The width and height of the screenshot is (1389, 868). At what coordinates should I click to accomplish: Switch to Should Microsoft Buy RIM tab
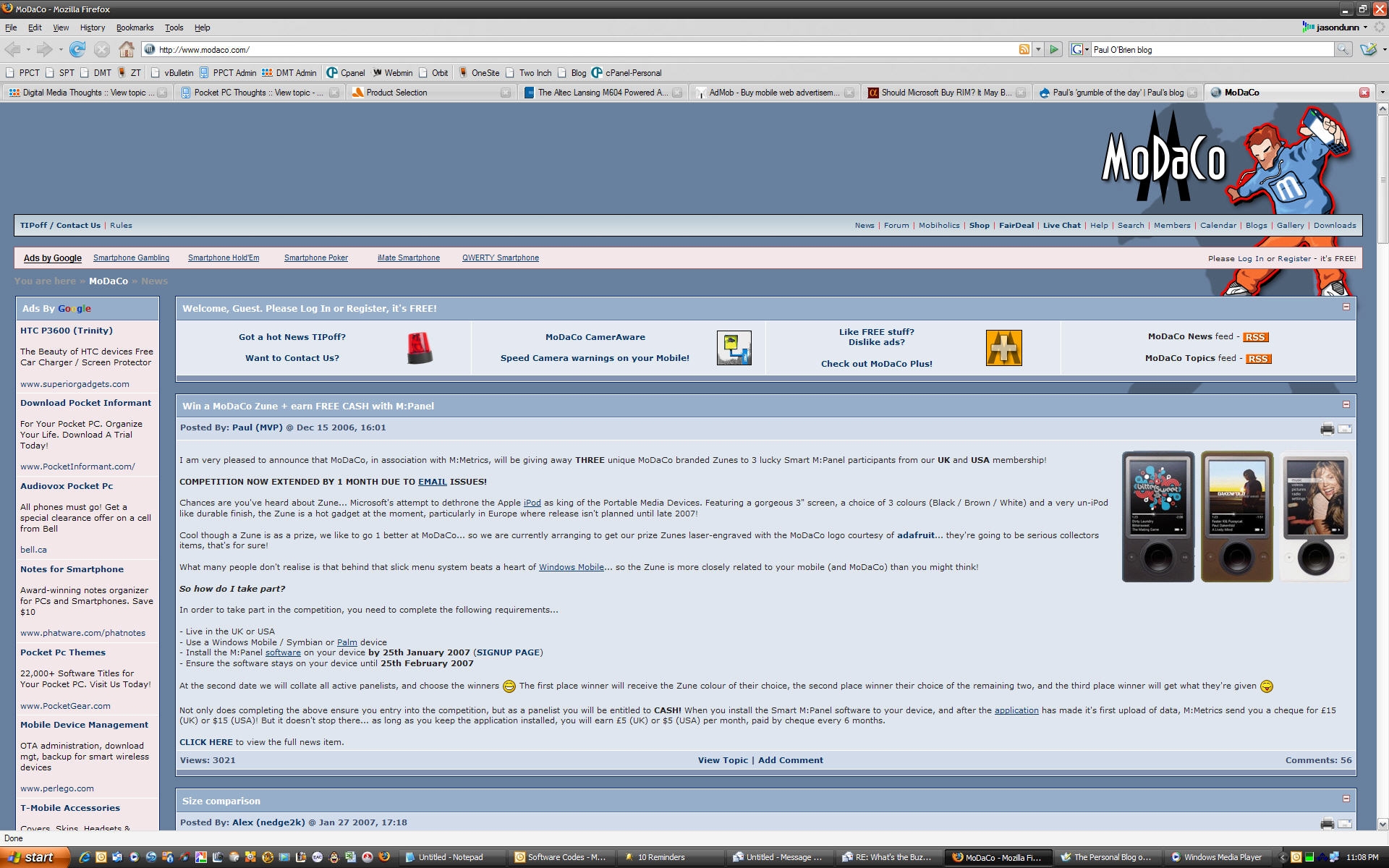(x=946, y=93)
